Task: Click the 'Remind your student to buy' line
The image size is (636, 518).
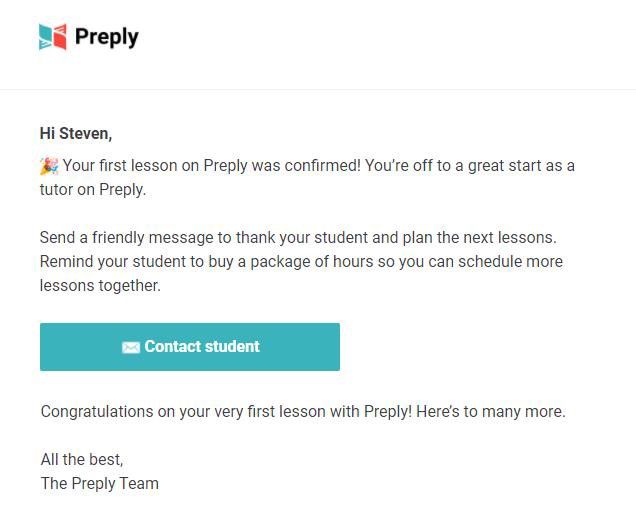Action: pyautogui.click(x=301, y=262)
